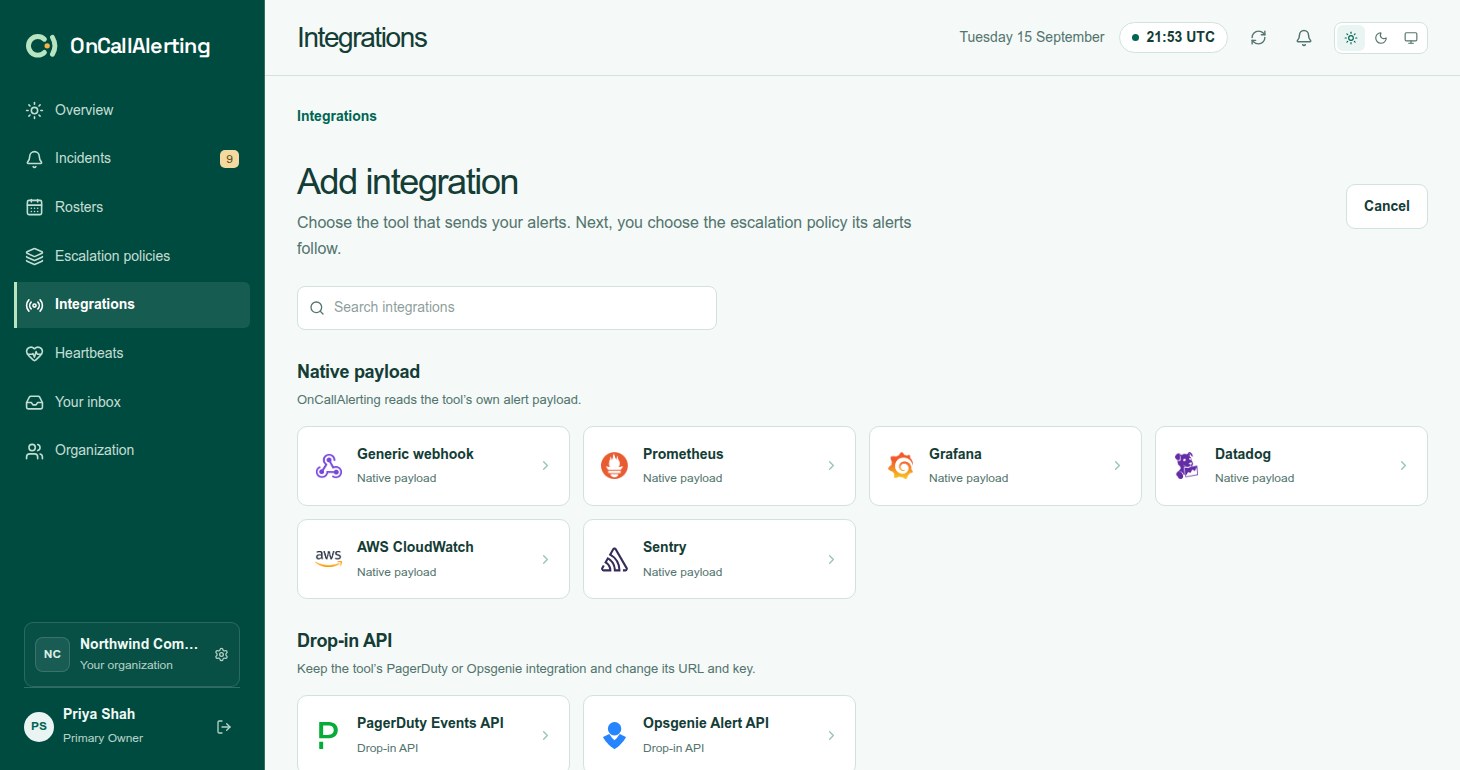
Task: Click the Incidents bell icon in sidebar
Action: [x=35, y=158]
